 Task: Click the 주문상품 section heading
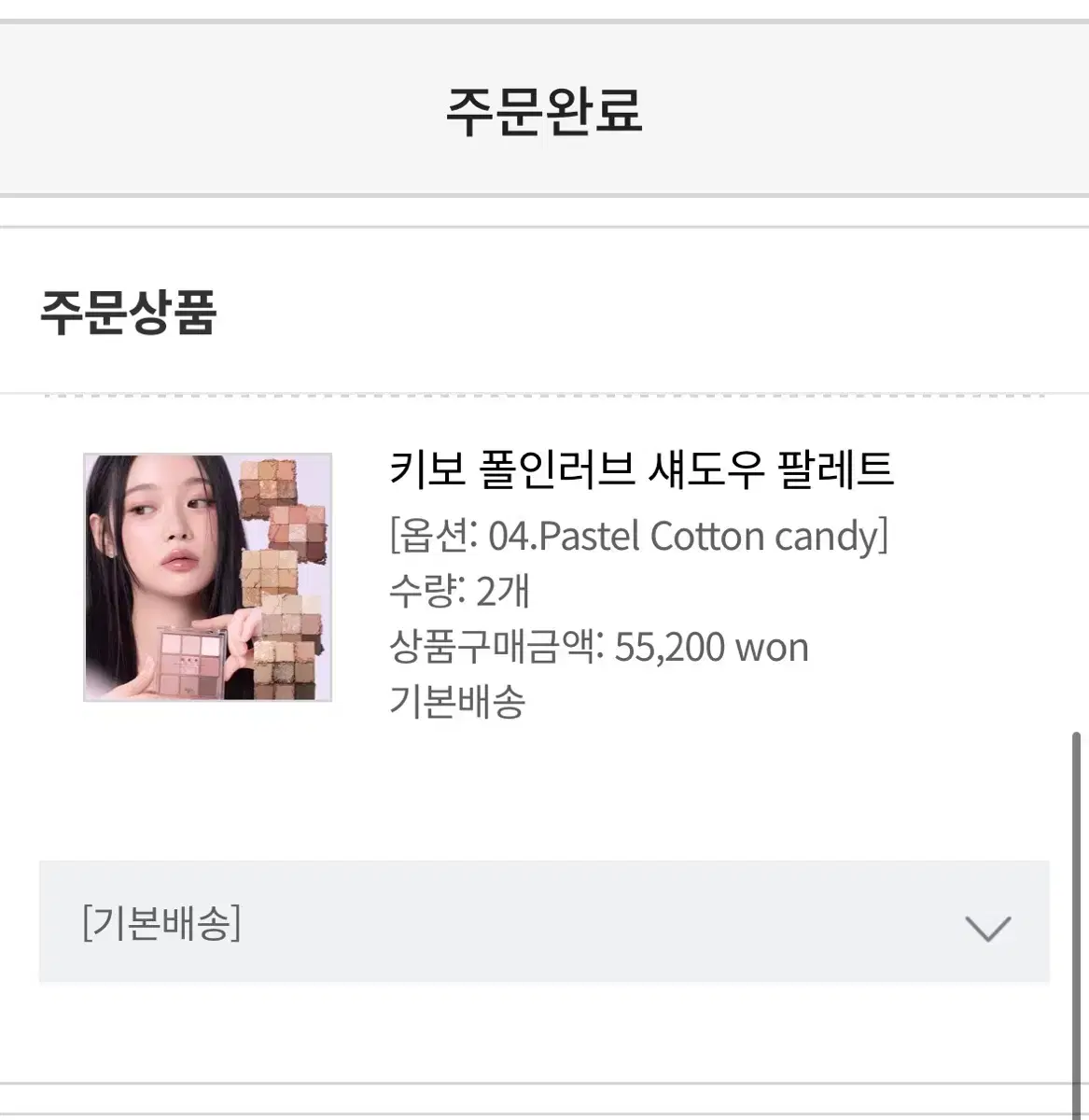(128, 312)
